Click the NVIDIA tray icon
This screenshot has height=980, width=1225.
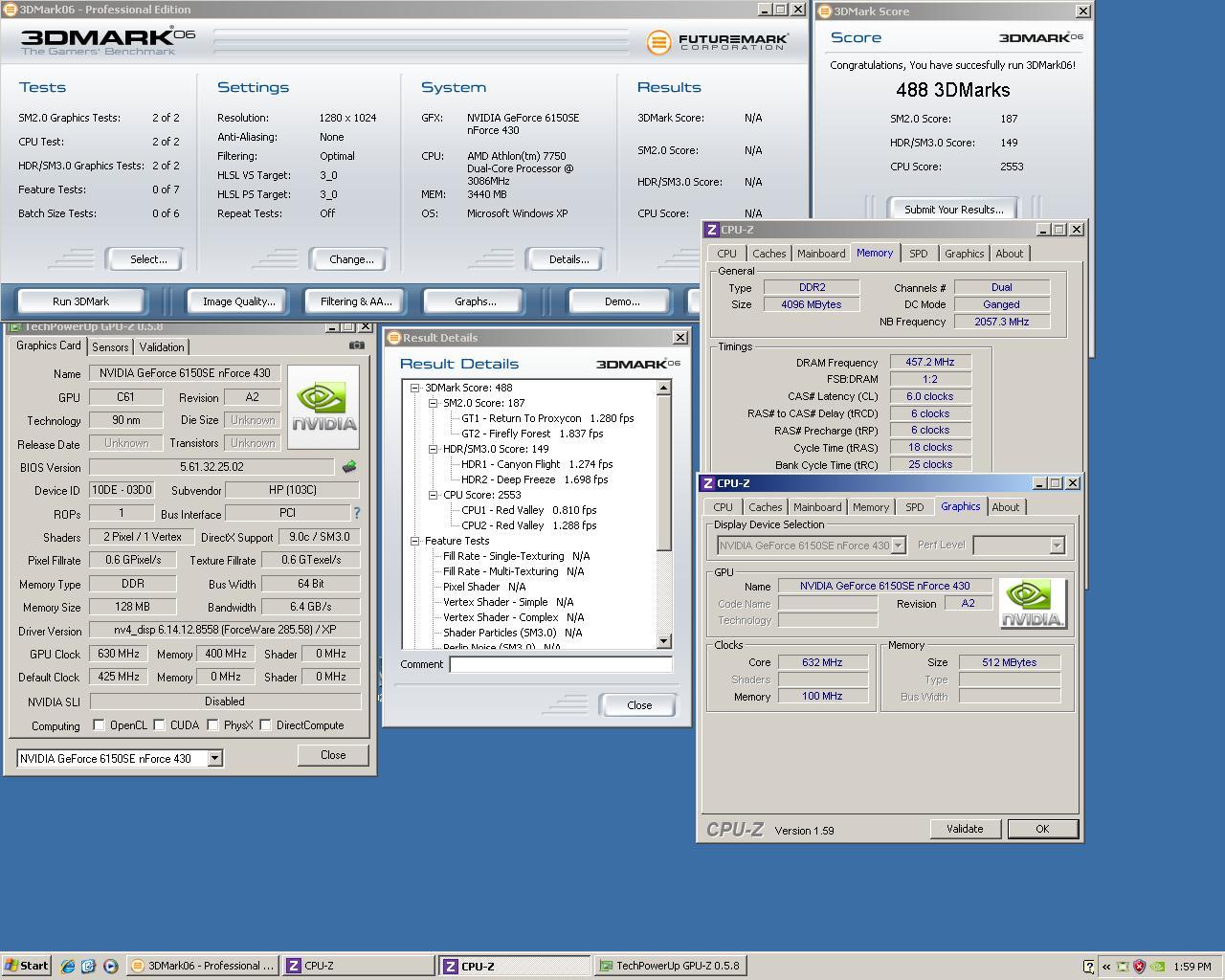[x=1157, y=967]
